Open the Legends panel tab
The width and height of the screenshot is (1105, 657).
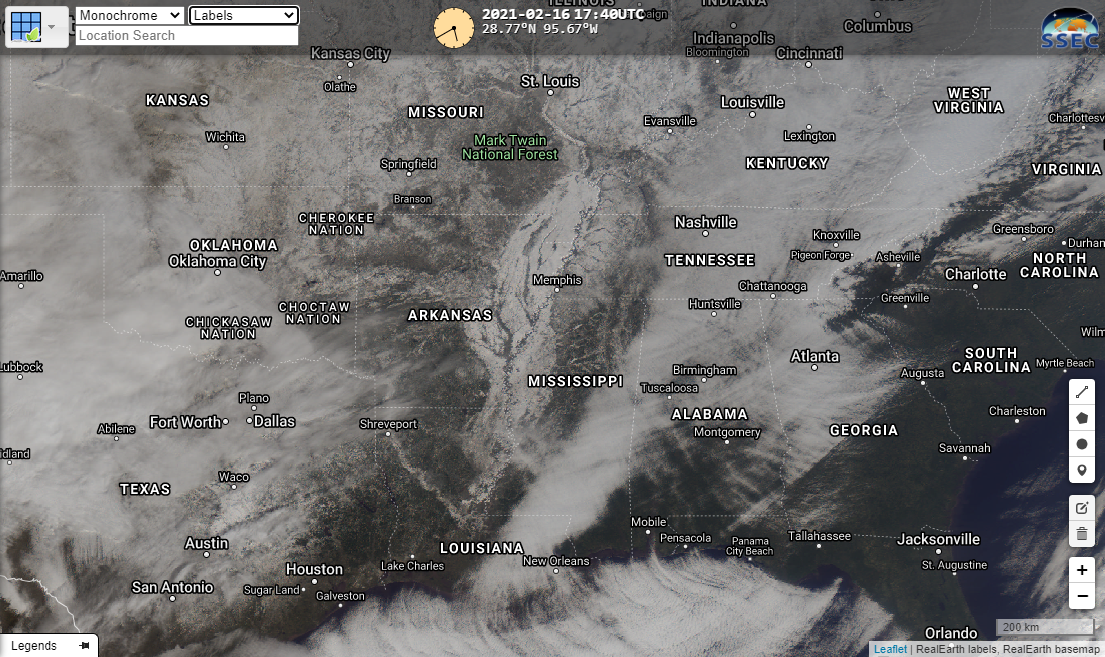click(x=34, y=646)
